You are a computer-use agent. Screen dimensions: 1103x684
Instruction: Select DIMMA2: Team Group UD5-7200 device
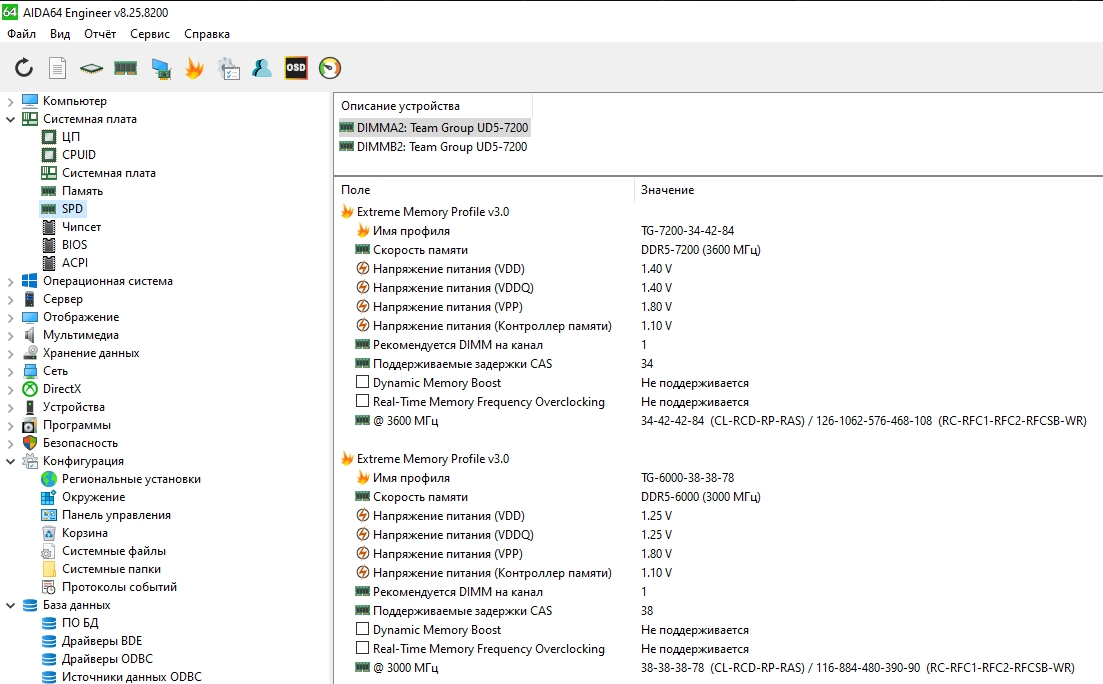442,127
